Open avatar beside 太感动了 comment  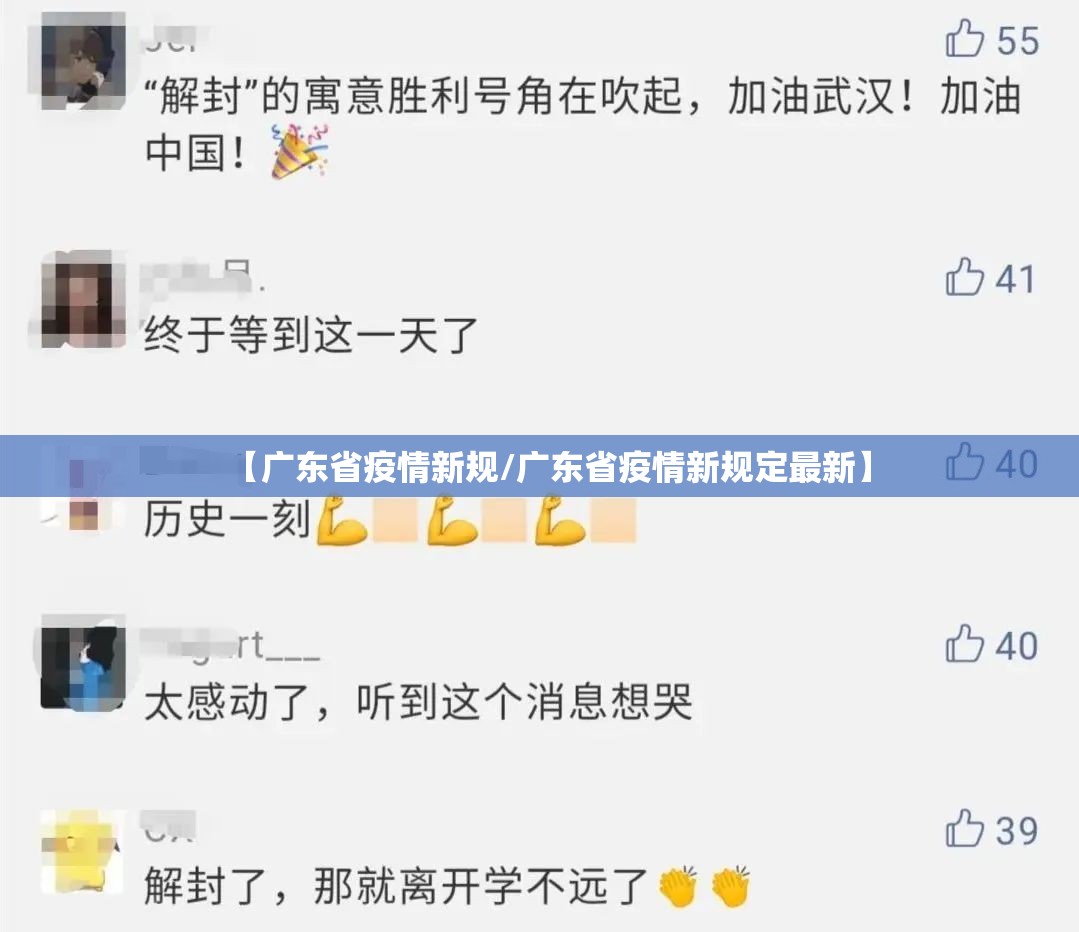pos(83,662)
